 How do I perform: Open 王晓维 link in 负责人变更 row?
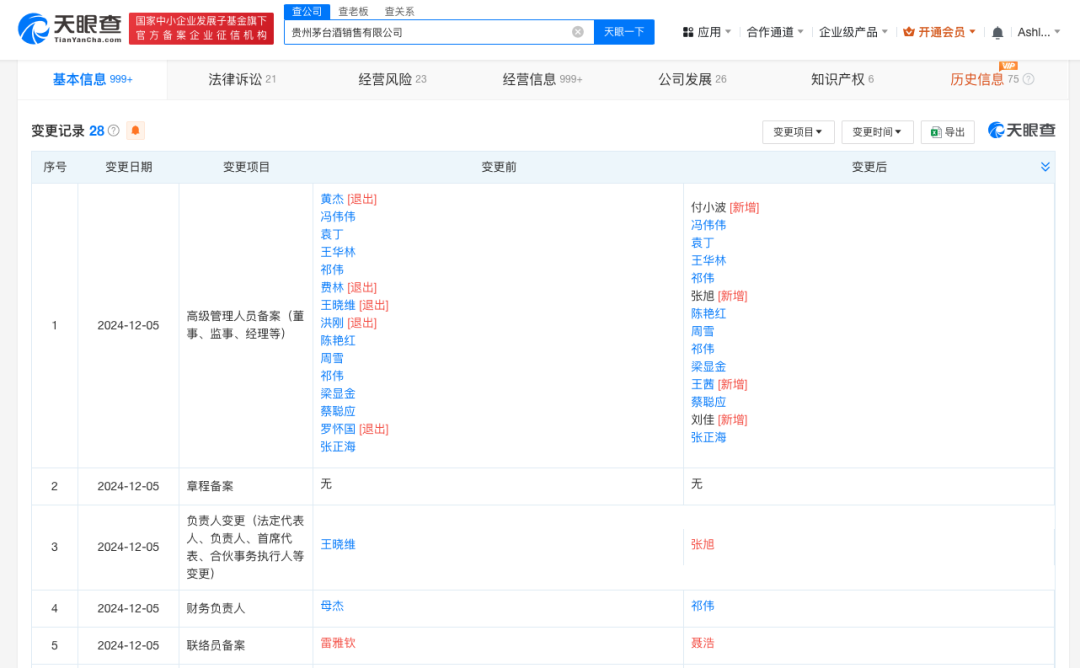[338, 544]
